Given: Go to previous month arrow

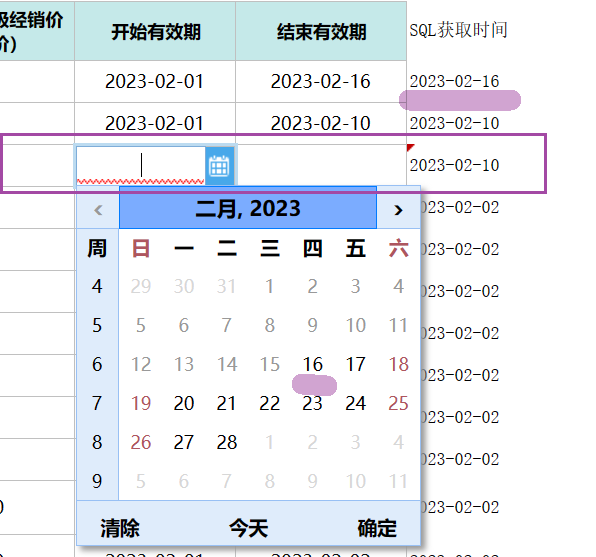Looking at the screenshot, I should pyautogui.click(x=98, y=210).
